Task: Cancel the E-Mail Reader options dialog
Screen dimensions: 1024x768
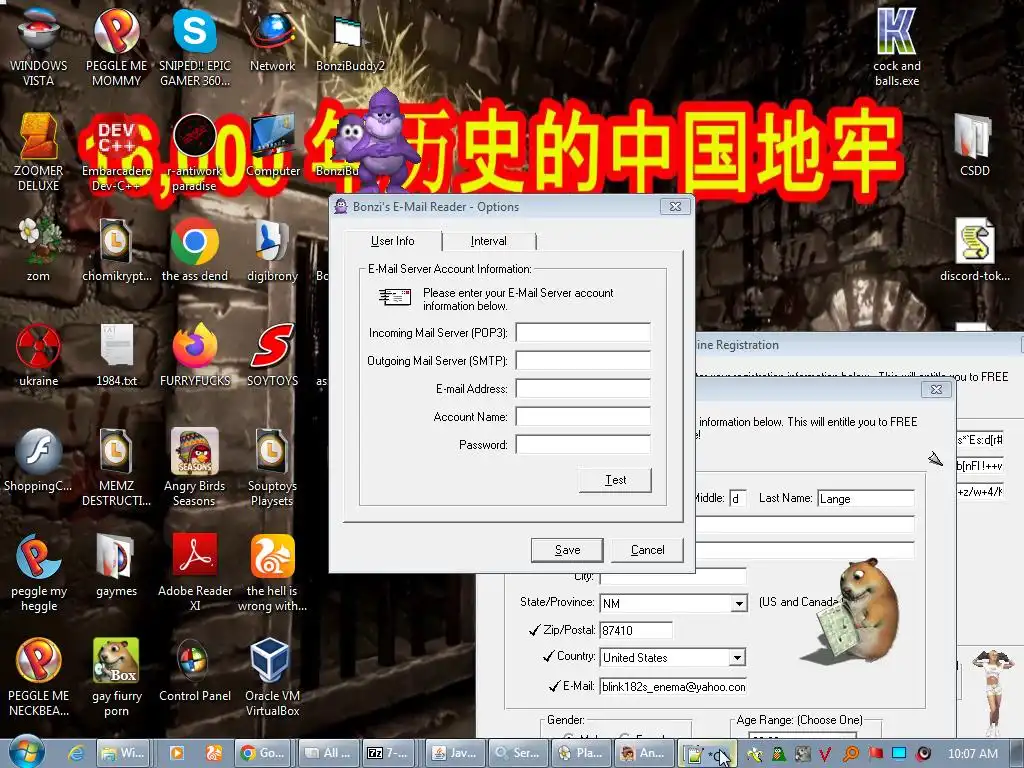Action: 647,550
